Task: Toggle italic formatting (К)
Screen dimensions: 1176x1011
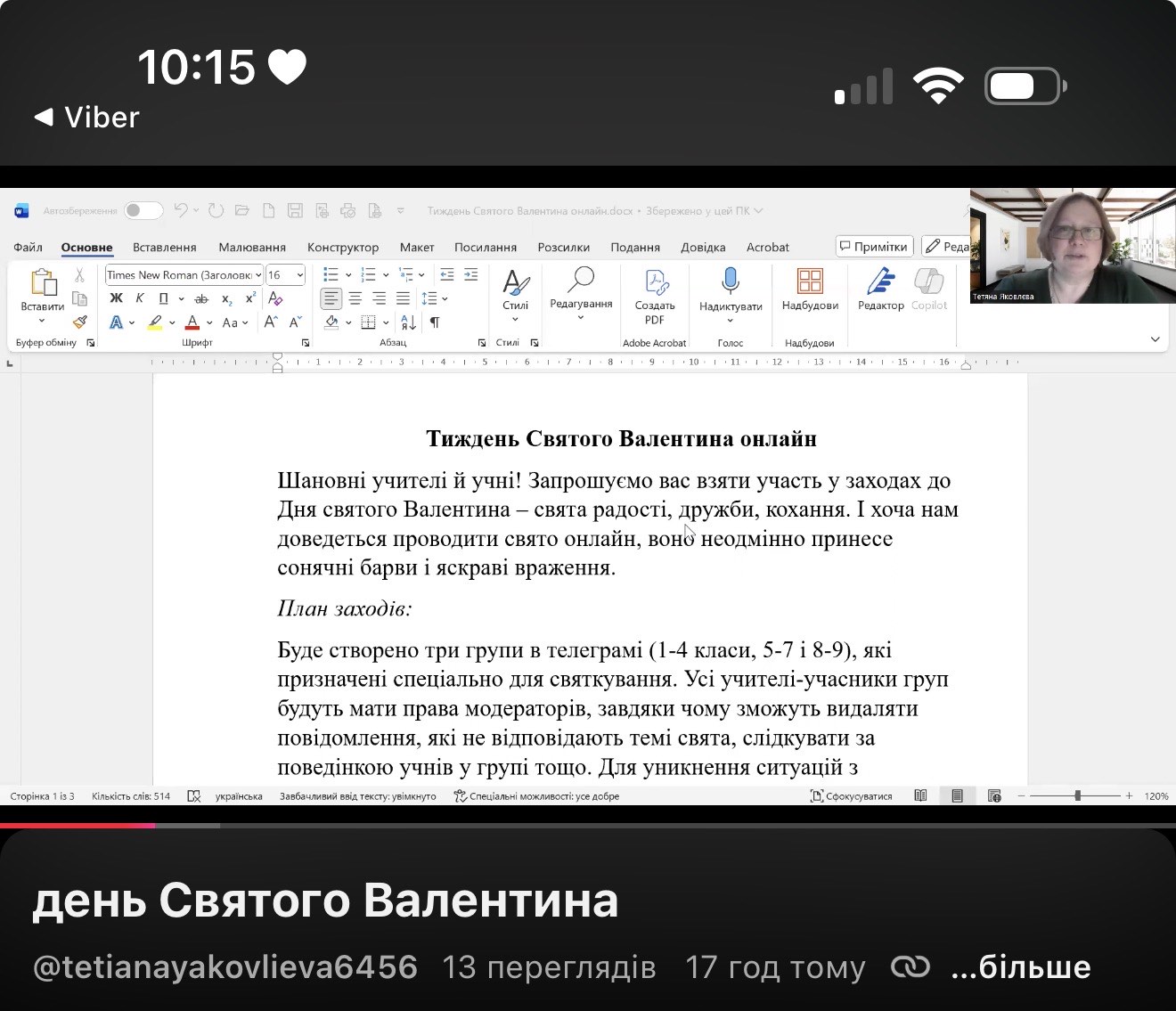Action: [x=140, y=298]
